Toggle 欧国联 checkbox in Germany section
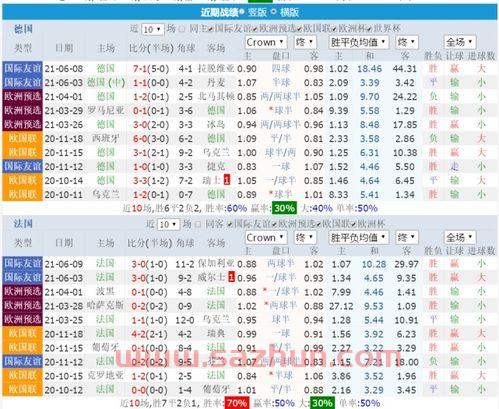Screen dimensions: 499x409 pos(299,29)
